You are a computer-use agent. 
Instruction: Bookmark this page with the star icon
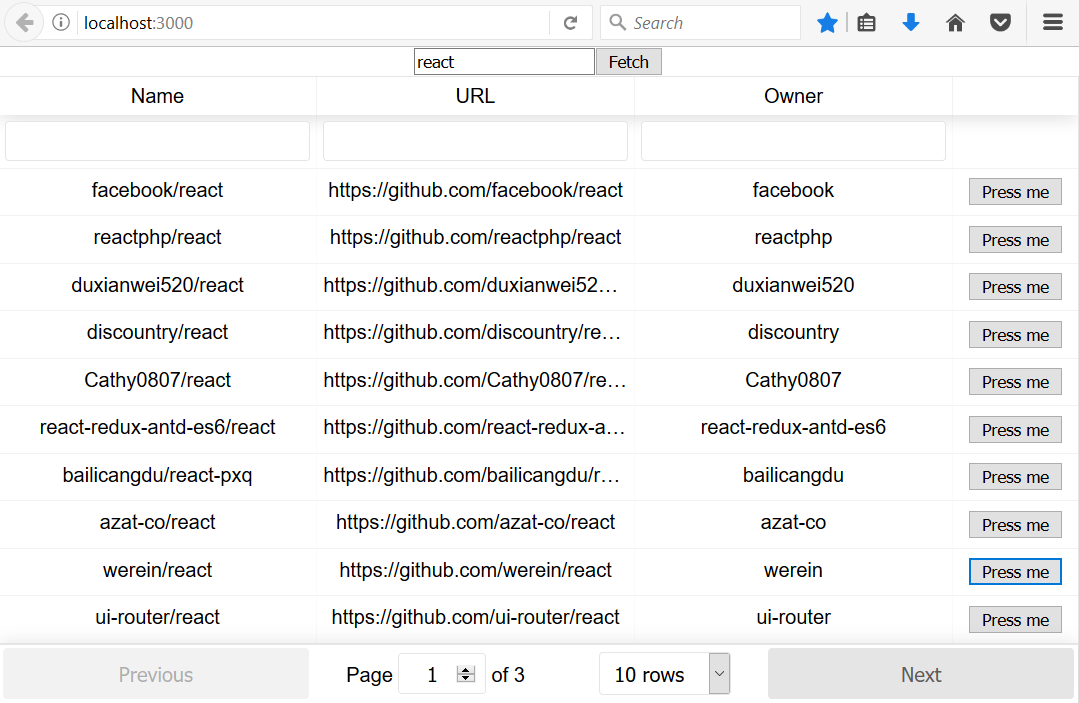coord(827,23)
